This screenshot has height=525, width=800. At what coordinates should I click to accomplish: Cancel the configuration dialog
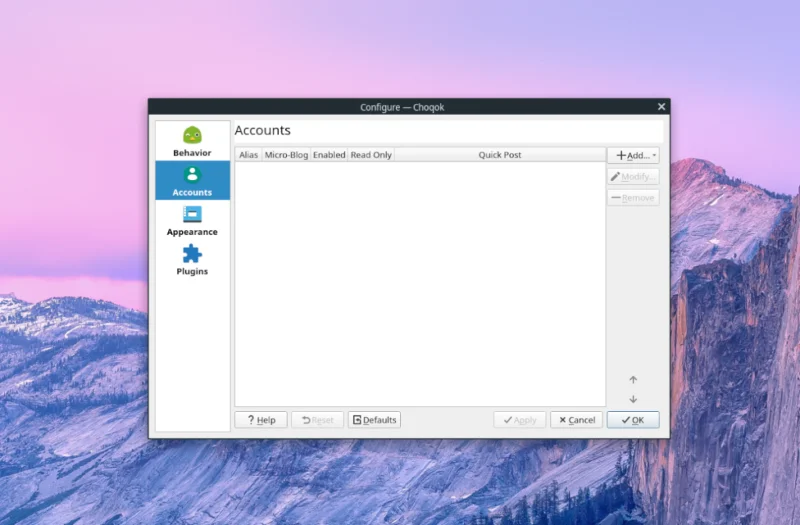pos(577,420)
